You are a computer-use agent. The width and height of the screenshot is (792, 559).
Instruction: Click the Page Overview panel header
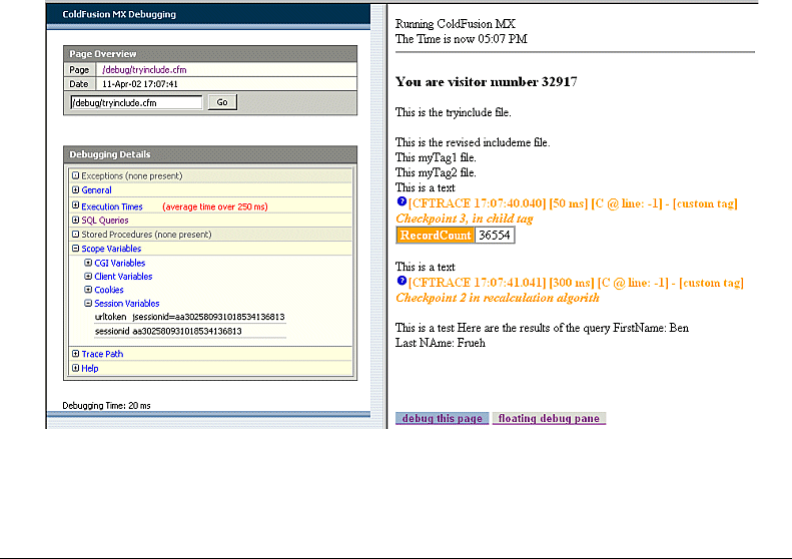[x=210, y=54]
